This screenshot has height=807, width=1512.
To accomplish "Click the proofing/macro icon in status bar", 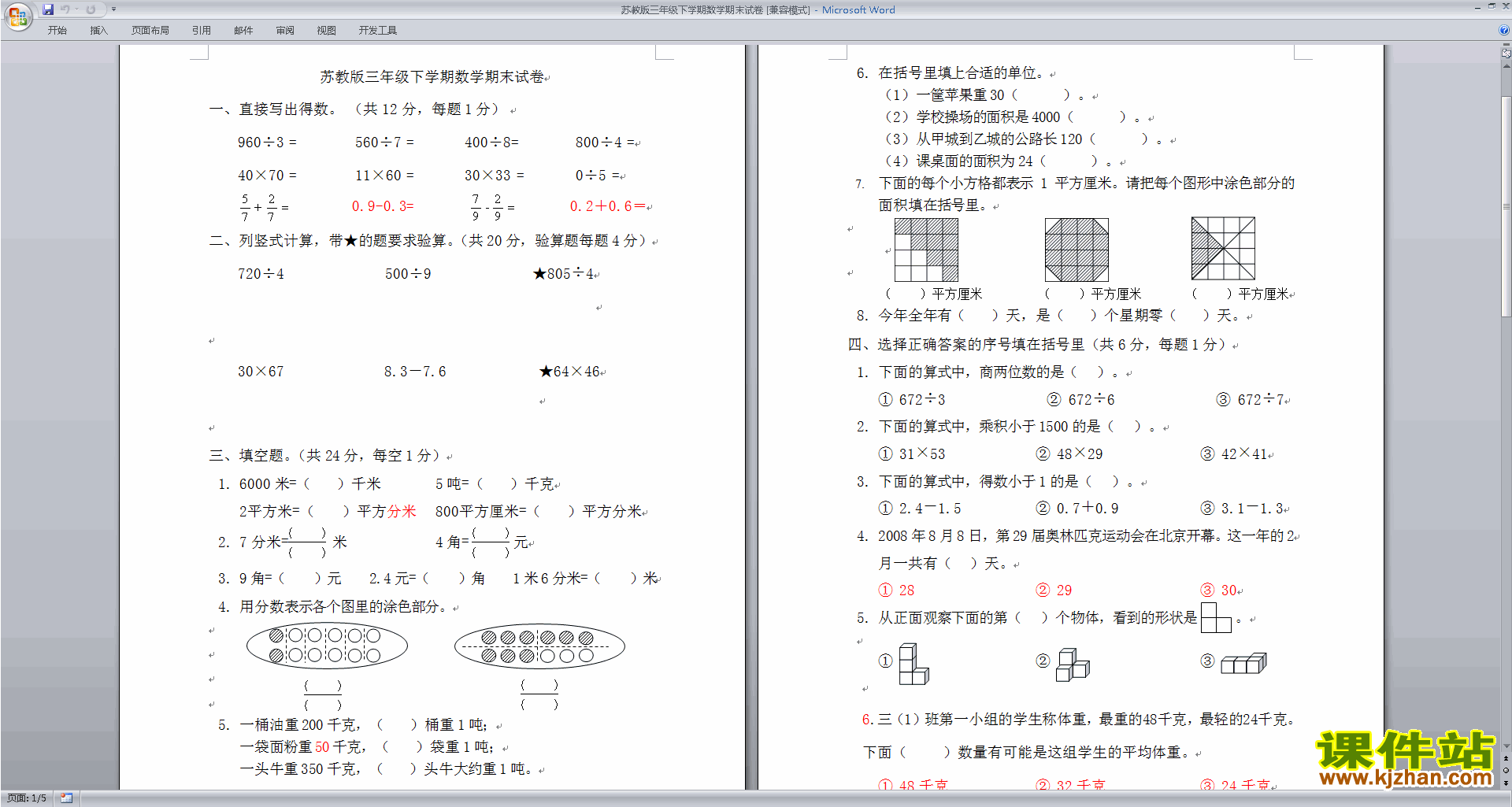I will [67, 798].
